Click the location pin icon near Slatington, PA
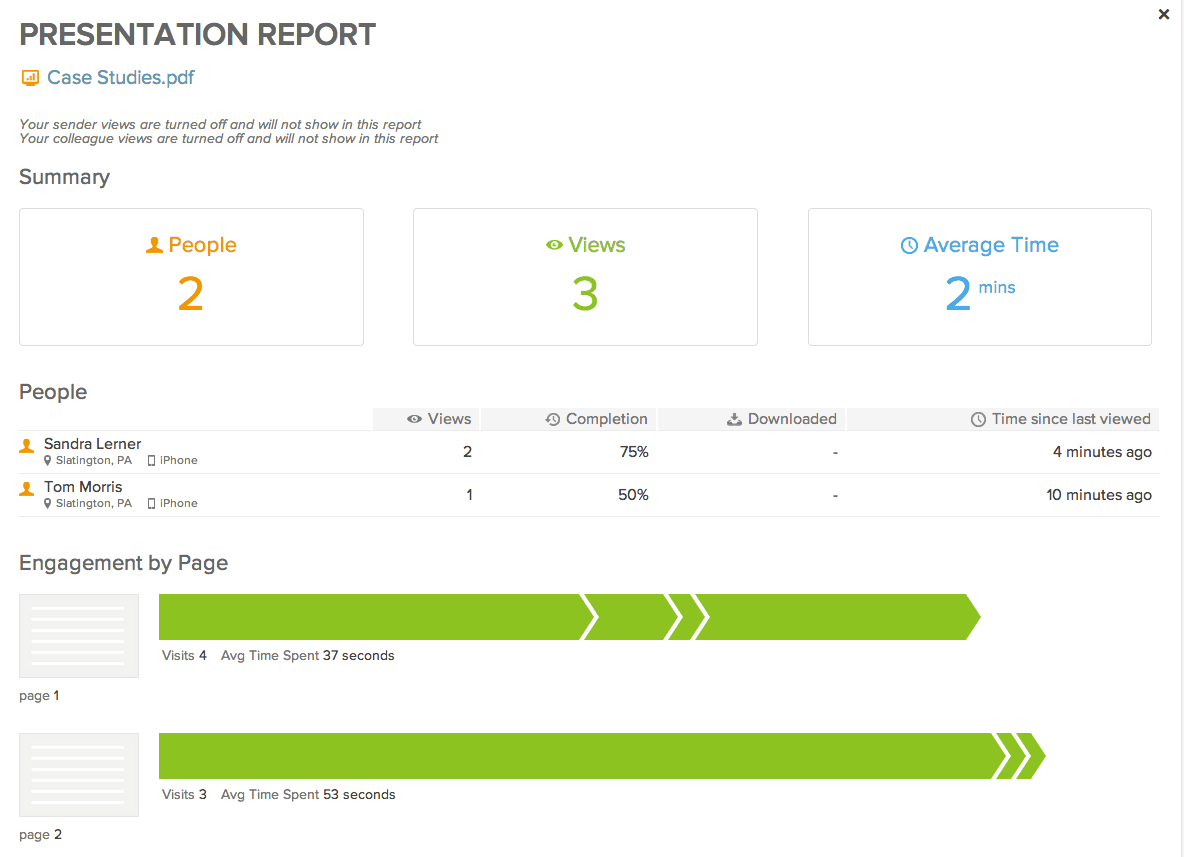Screen dimensions: 1184x857 pos(47,460)
